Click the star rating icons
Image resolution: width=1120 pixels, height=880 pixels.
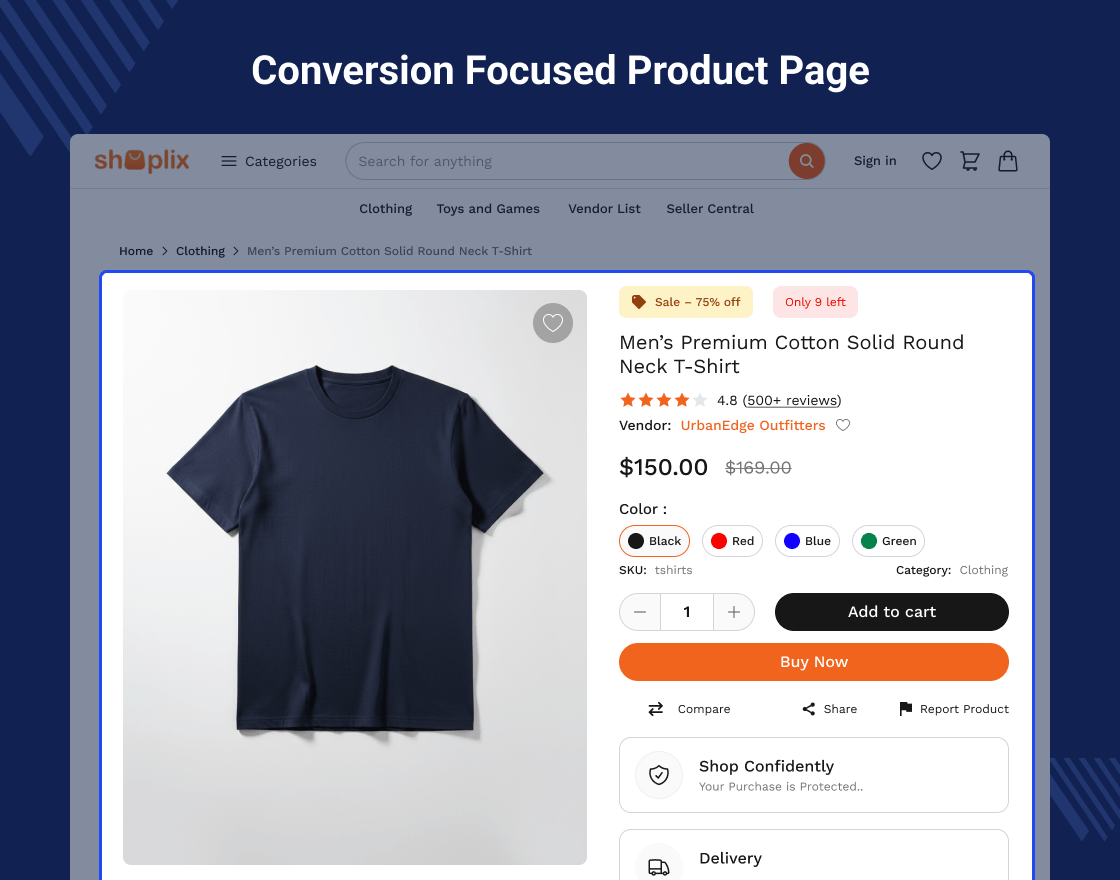click(664, 400)
